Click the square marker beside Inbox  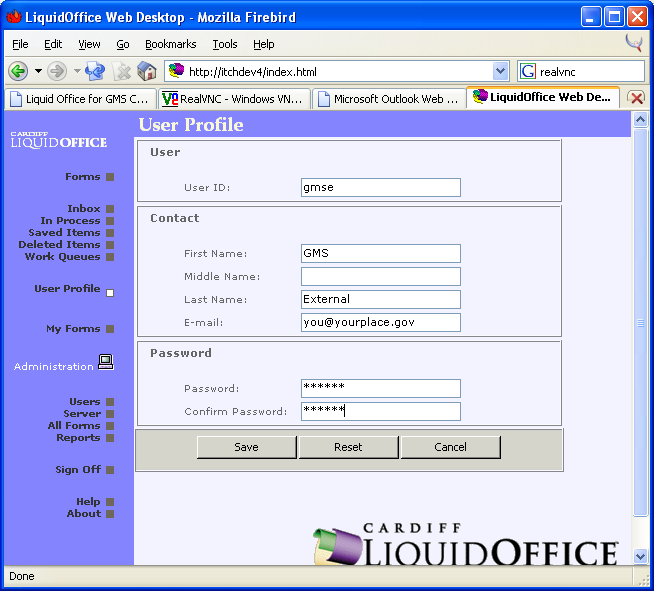click(110, 209)
